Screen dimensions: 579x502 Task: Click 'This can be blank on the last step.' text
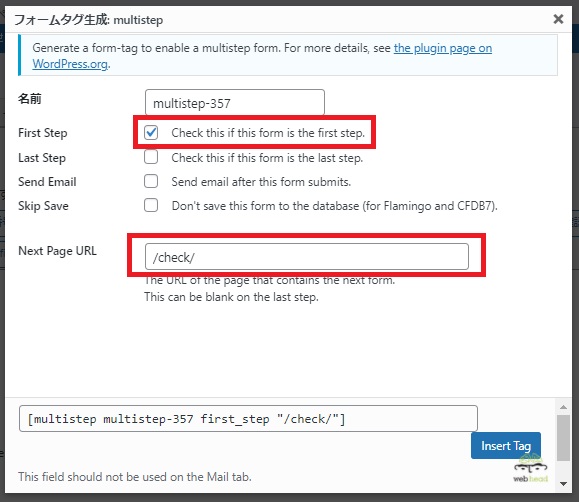[231, 297]
